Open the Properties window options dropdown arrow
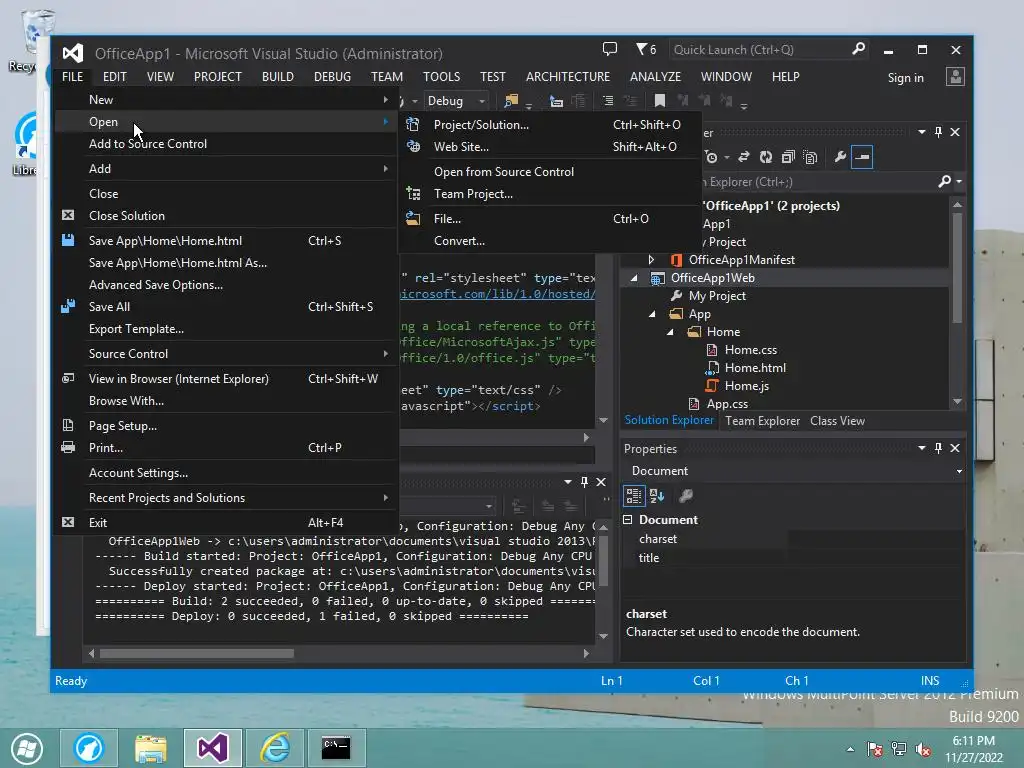Image resolution: width=1024 pixels, height=768 pixels. 921,448
